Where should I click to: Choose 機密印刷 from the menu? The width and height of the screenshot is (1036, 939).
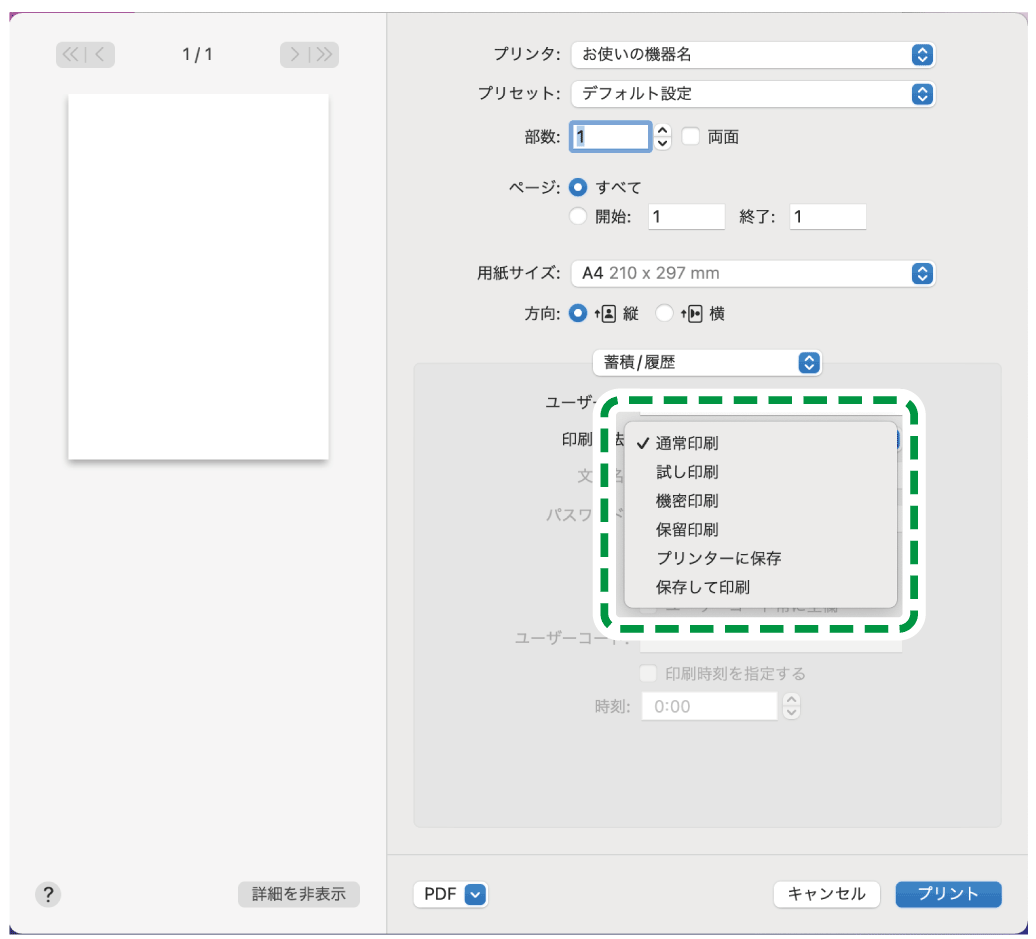tap(687, 501)
